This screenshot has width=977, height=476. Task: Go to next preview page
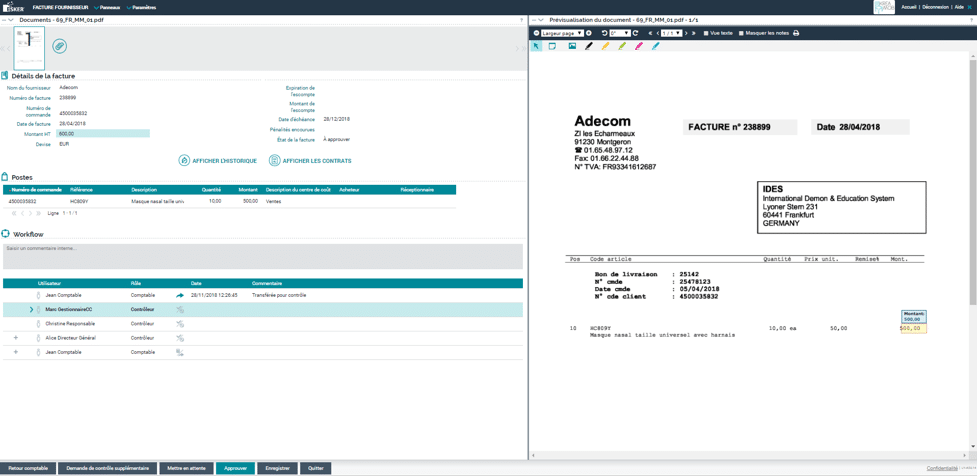pyautogui.click(x=687, y=33)
